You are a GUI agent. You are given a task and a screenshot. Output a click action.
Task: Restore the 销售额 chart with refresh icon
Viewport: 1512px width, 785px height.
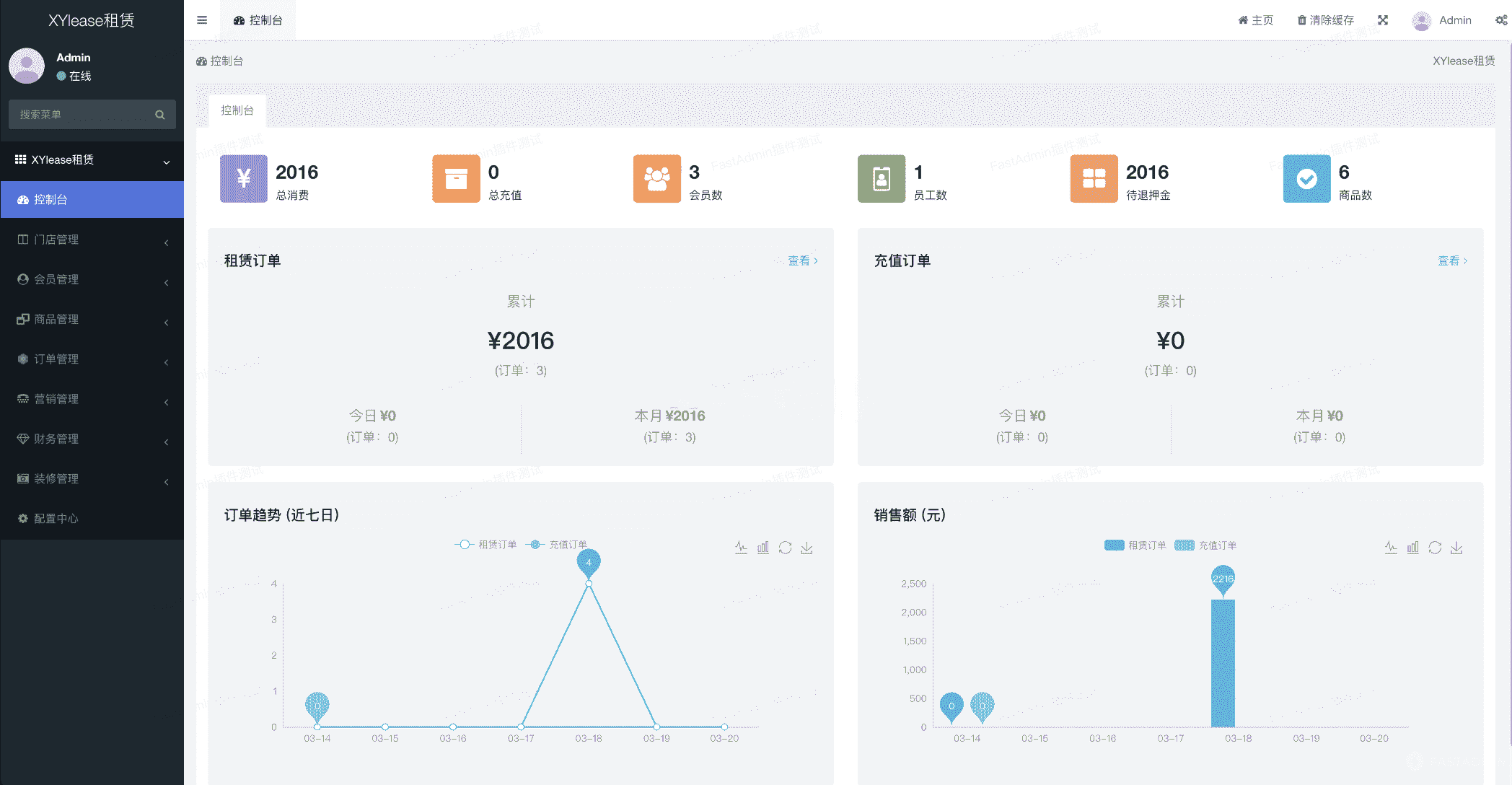tap(1435, 548)
